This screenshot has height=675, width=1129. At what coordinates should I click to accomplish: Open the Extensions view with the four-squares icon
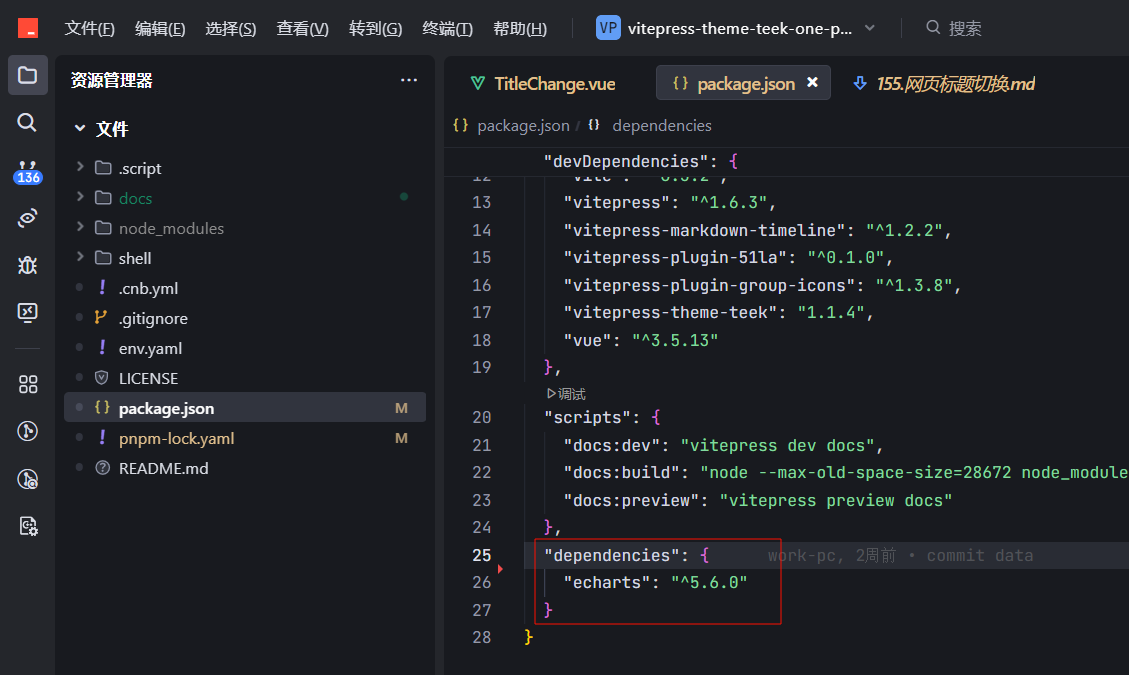27,384
